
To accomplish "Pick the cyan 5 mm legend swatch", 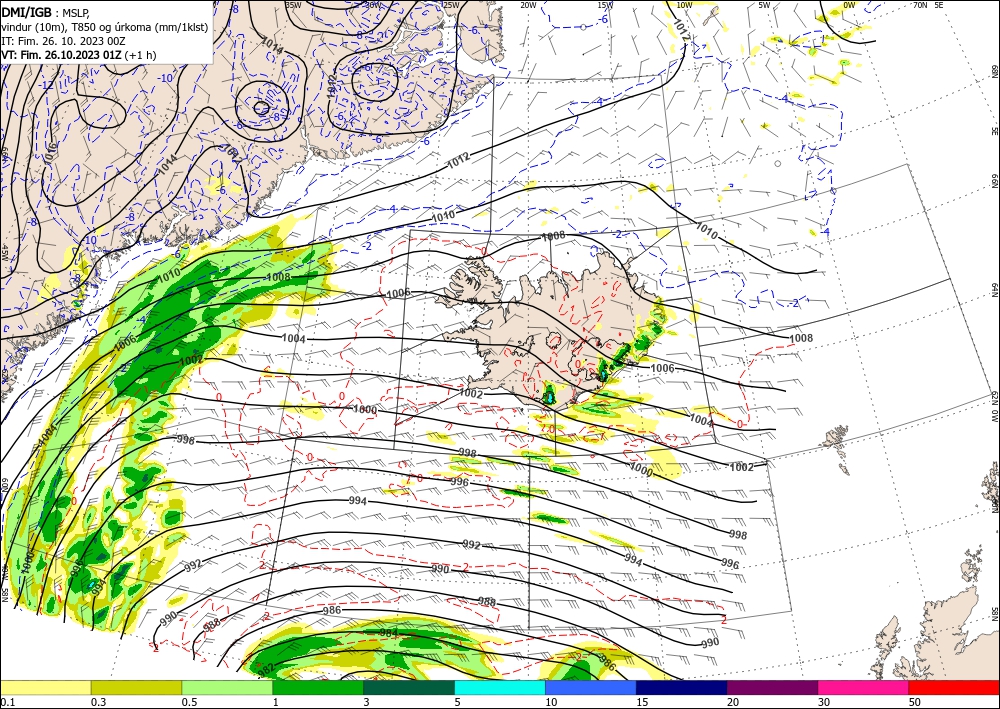I will click(x=500, y=687).
